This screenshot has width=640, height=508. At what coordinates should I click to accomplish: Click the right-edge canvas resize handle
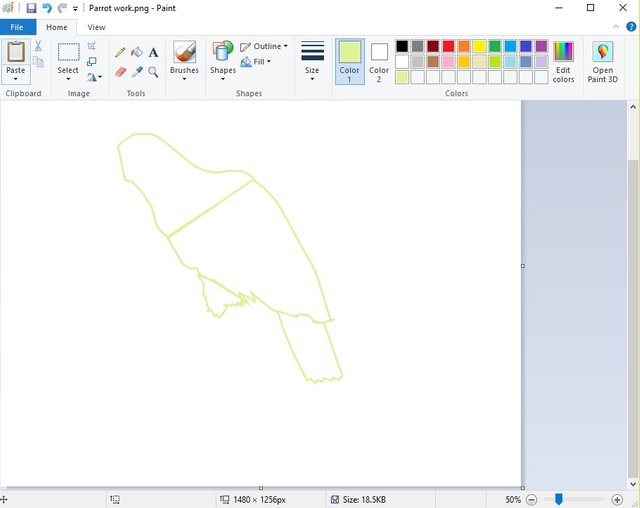coord(523,266)
